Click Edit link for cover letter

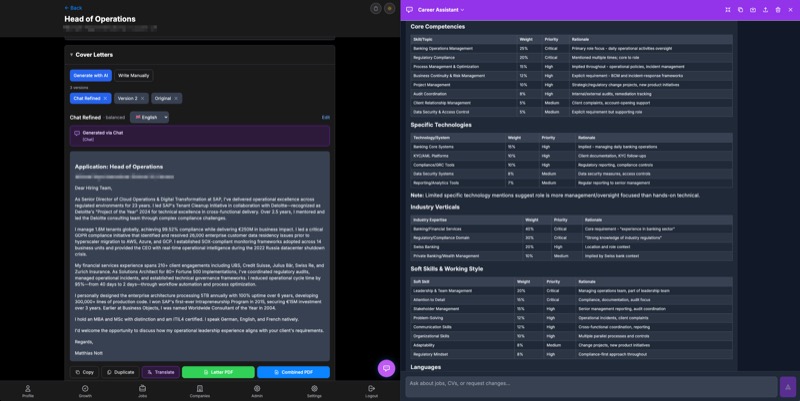click(x=326, y=117)
